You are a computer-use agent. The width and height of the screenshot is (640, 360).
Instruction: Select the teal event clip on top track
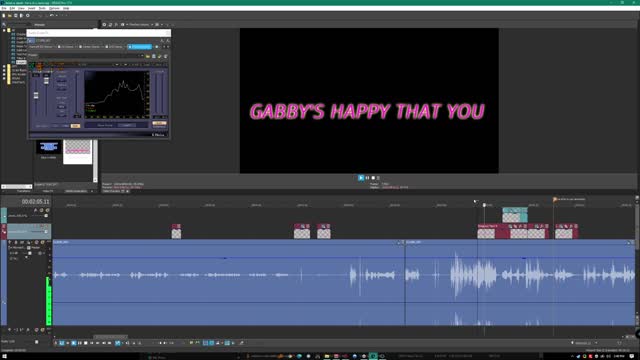pos(515,215)
